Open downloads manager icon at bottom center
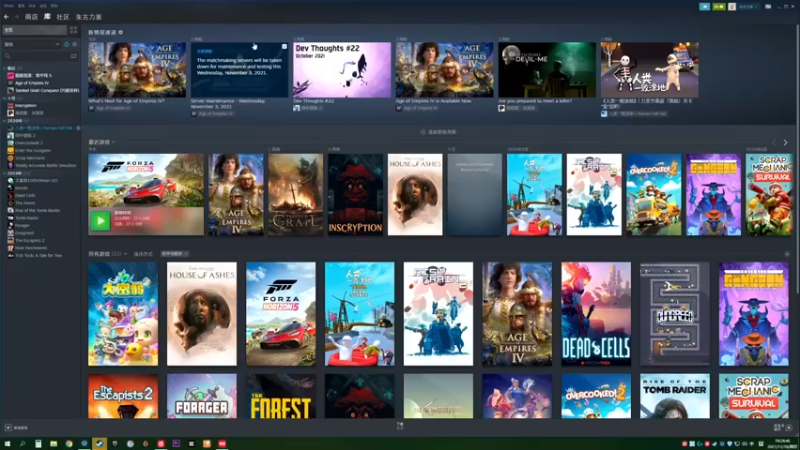The width and height of the screenshot is (800, 450). [x=400, y=426]
